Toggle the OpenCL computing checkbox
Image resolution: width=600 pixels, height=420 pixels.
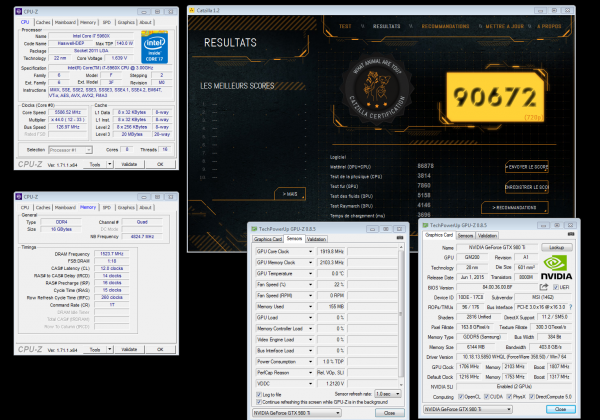click(461, 397)
